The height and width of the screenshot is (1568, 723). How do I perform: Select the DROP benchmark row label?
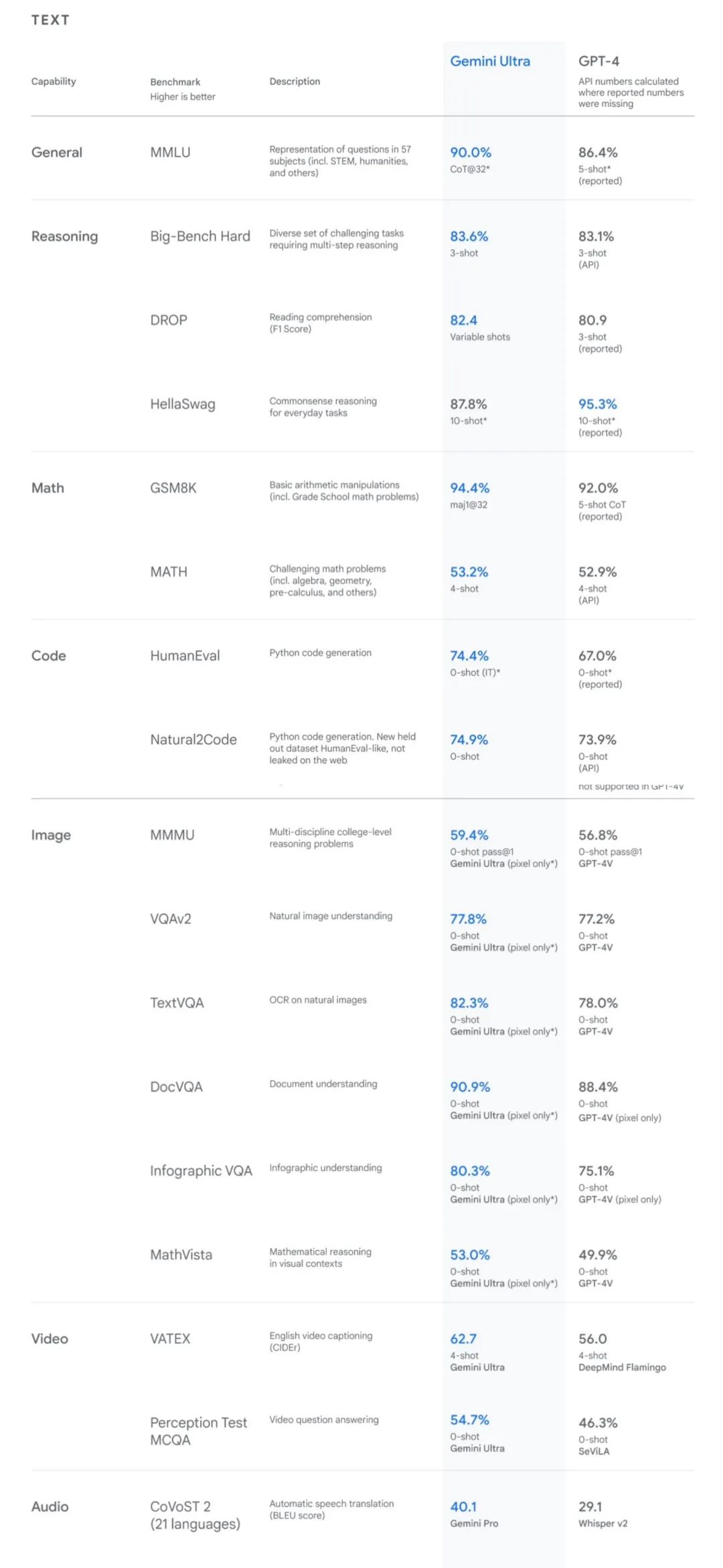[168, 320]
